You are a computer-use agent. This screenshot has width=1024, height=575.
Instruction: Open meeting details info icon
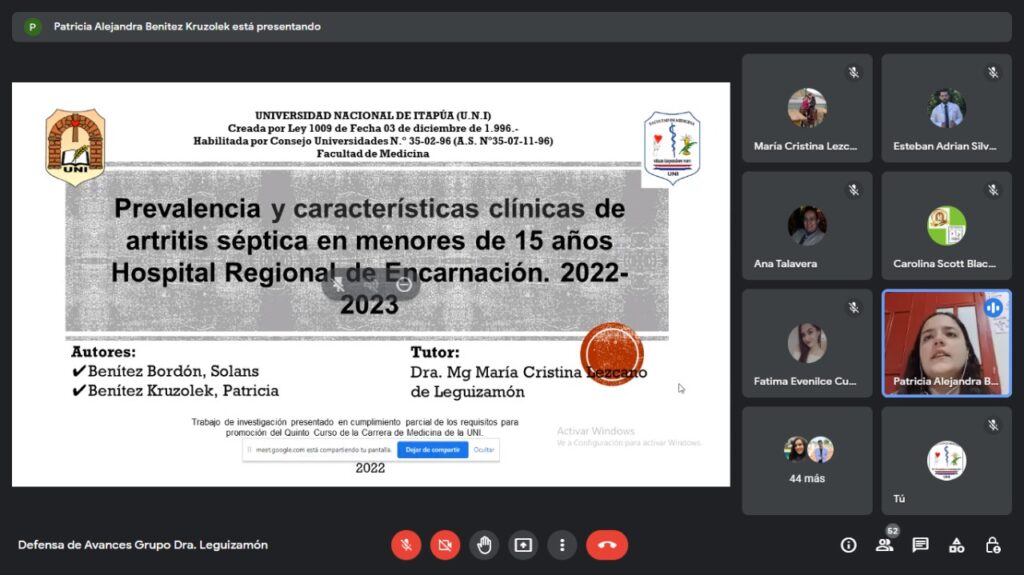coord(848,545)
